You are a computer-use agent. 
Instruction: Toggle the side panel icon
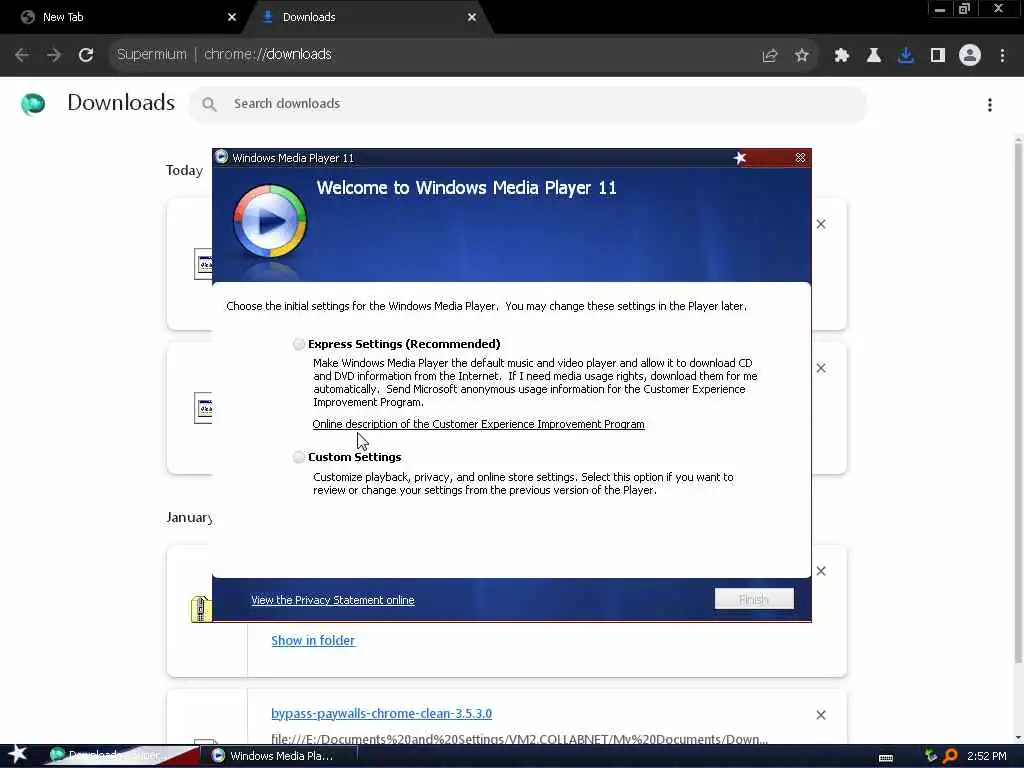tap(938, 56)
